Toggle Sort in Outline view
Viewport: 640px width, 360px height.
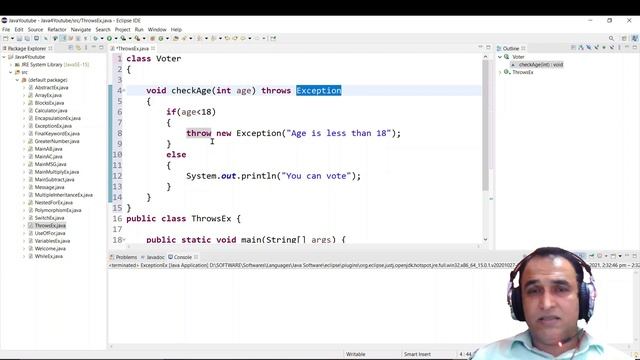point(581,48)
